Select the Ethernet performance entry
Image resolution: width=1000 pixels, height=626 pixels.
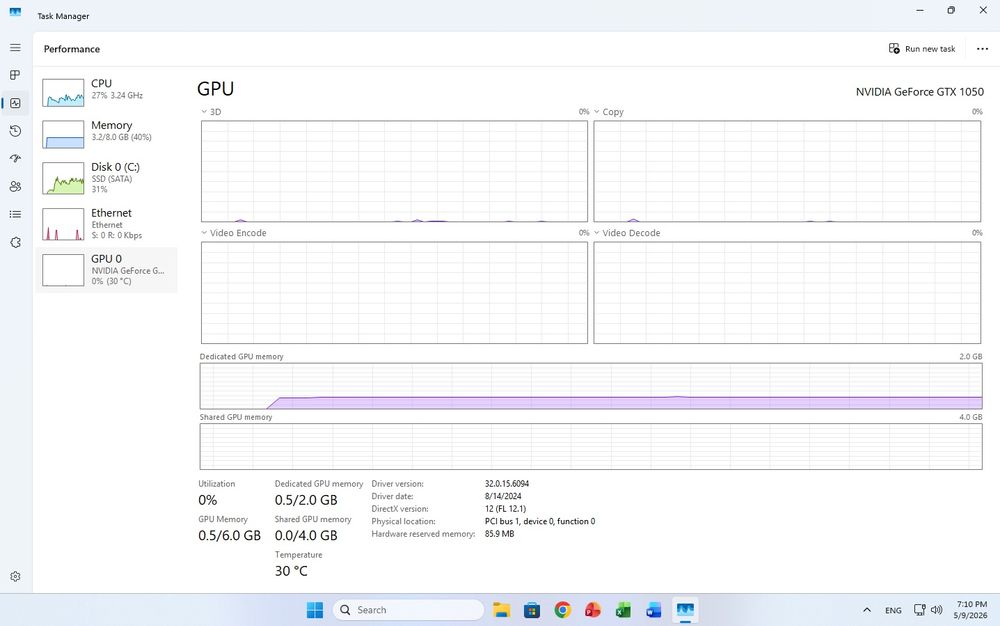click(x=107, y=223)
